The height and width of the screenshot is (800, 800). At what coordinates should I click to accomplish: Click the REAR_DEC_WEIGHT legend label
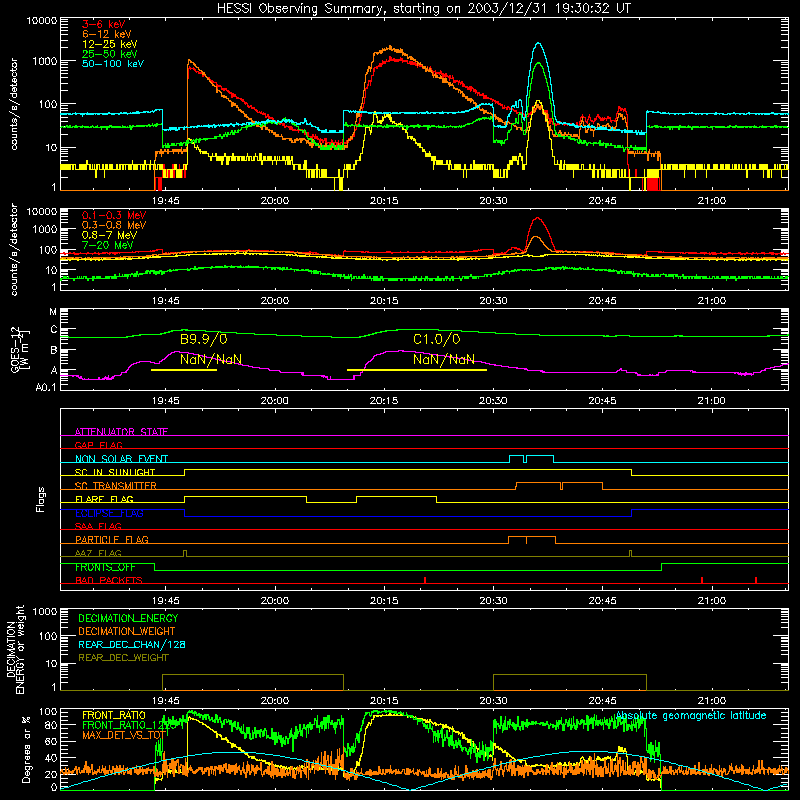tap(123, 658)
